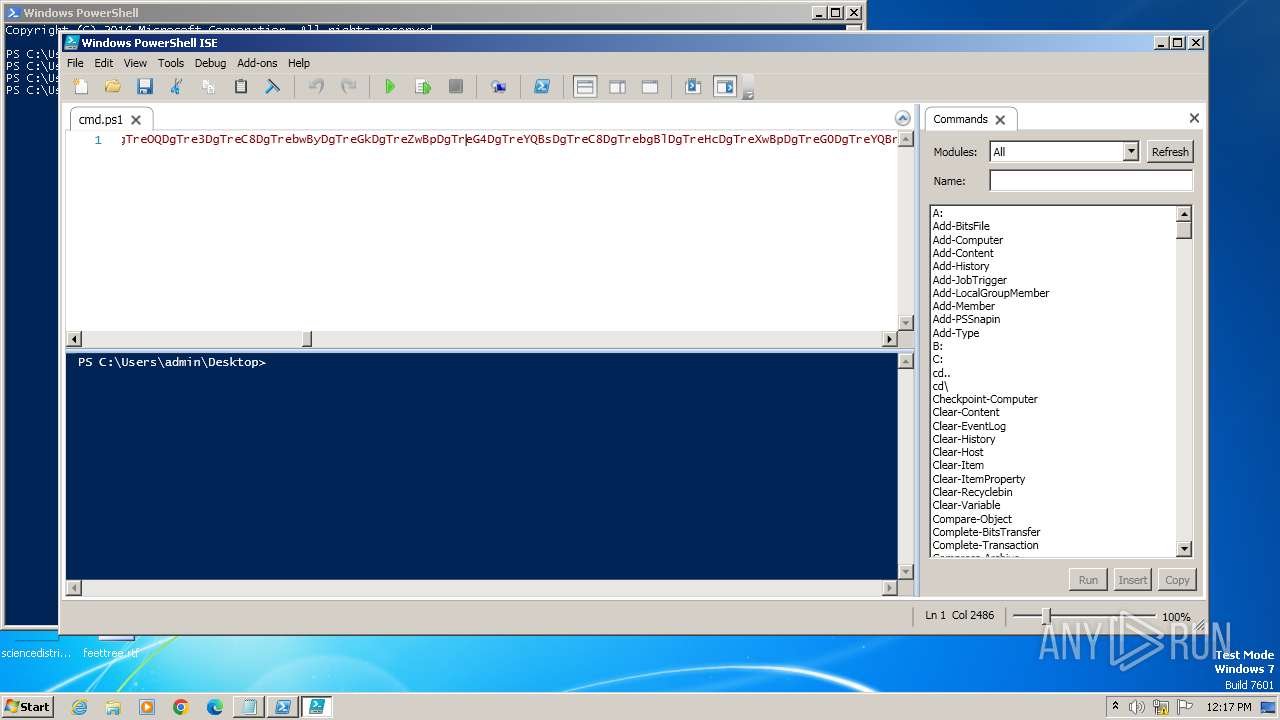The width and height of the screenshot is (1280, 720).
Task: Open the Debug menu
Action: coord(210,63)
